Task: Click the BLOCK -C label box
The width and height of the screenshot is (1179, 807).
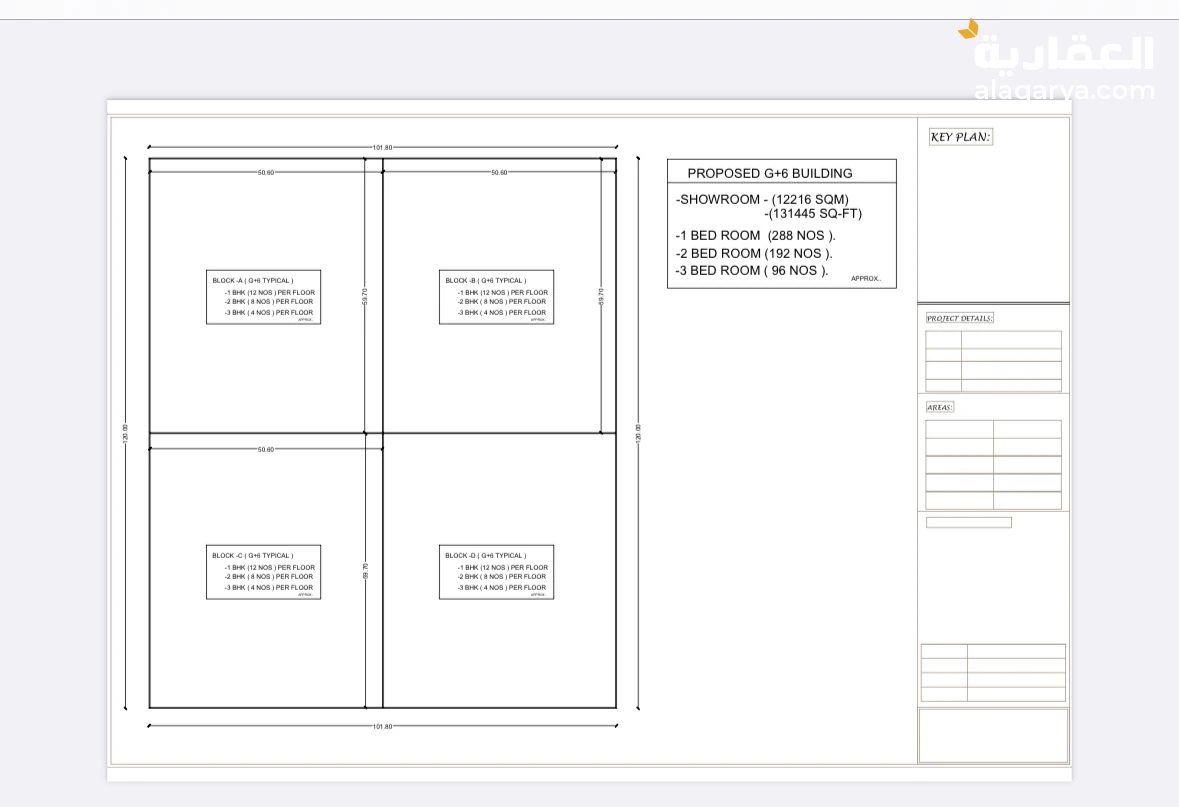Action: pos(263,572)
